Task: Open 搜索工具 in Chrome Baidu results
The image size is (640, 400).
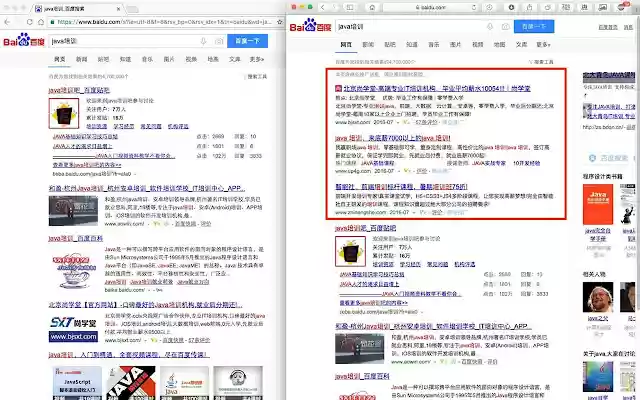Action: pyautogui.click(x=256, y=76)
